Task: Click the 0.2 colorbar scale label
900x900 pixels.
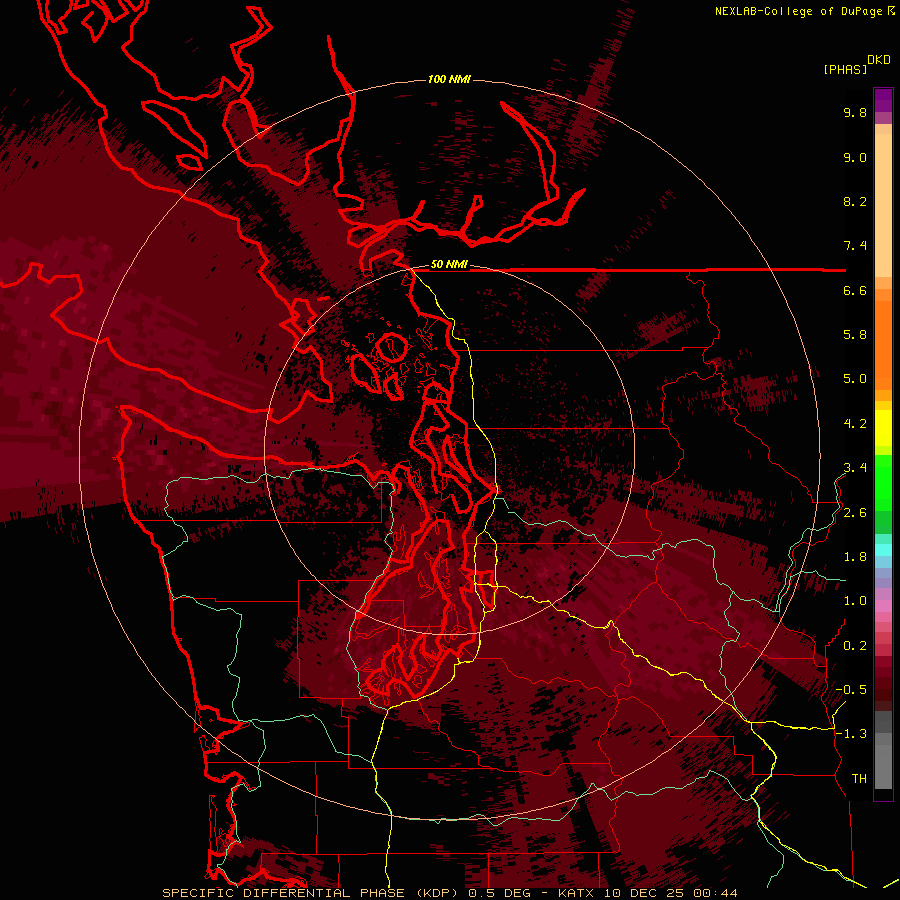Action: [x=855, y=646]
